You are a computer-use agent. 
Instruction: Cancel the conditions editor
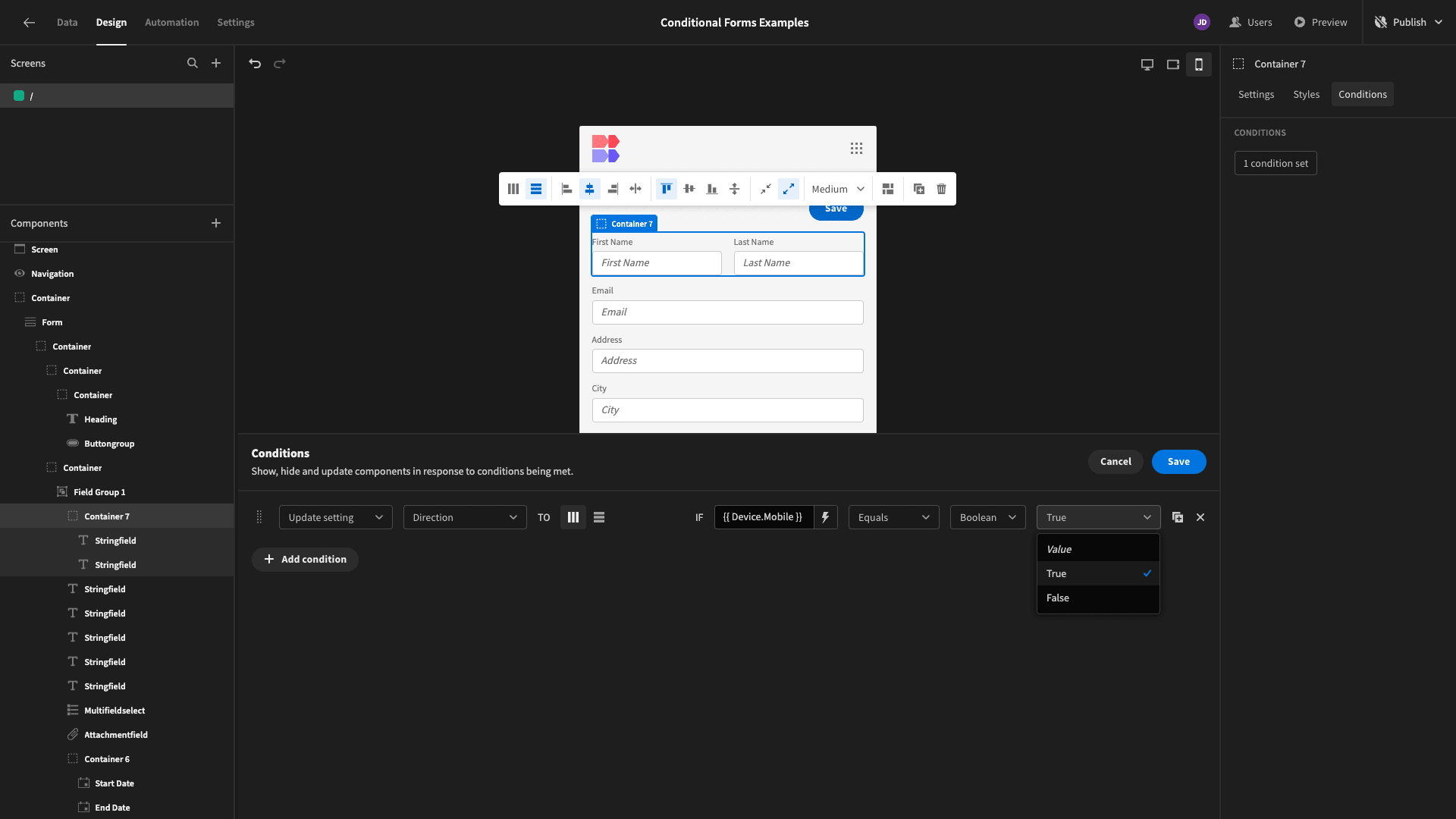click(x=1116, y=462)
